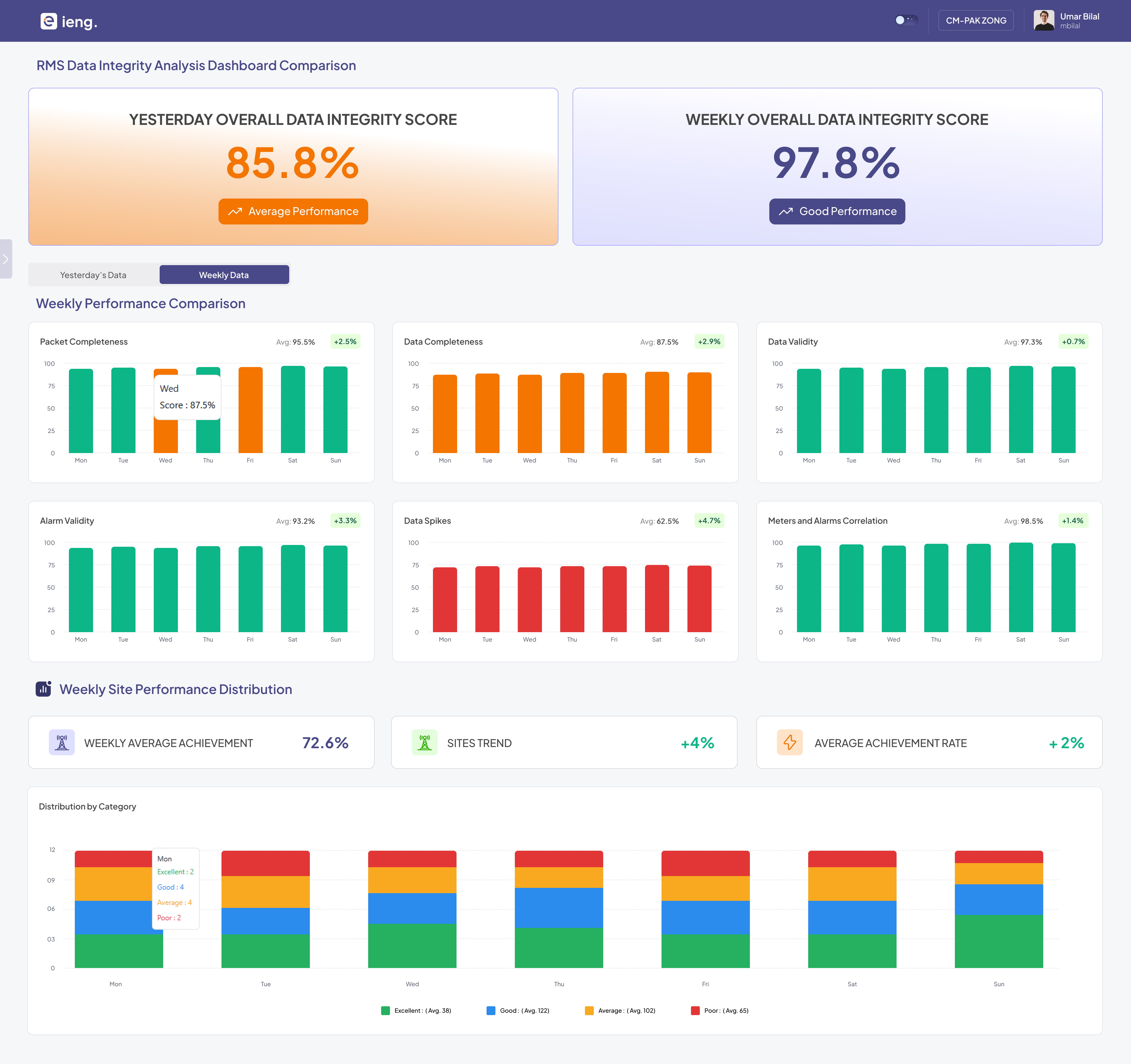Click the +2.5% badge on Packet Completeness
The width and height of the screenshot is (1131, 1064).
345,341
